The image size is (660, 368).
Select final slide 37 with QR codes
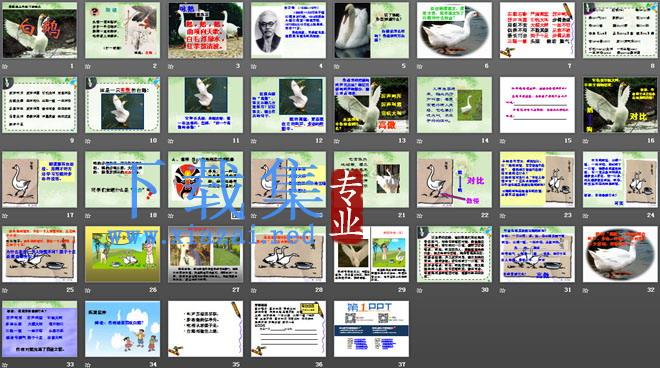tap(371, 329)
